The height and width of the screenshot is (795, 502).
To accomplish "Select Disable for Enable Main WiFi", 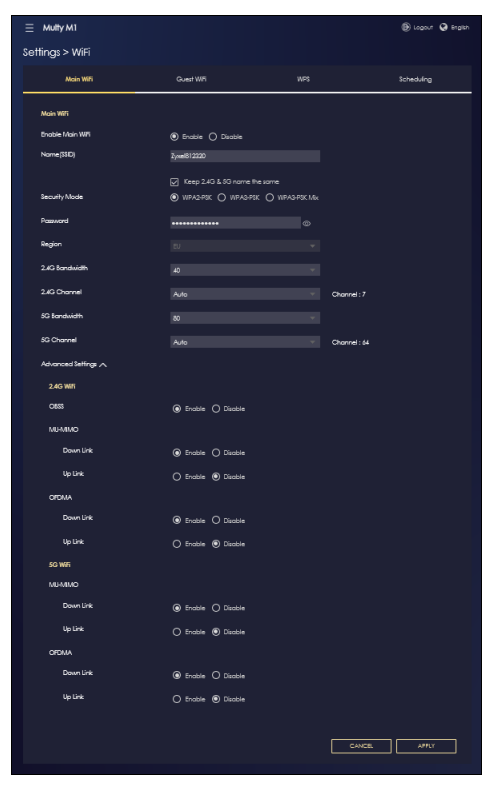I will (213, 136).
